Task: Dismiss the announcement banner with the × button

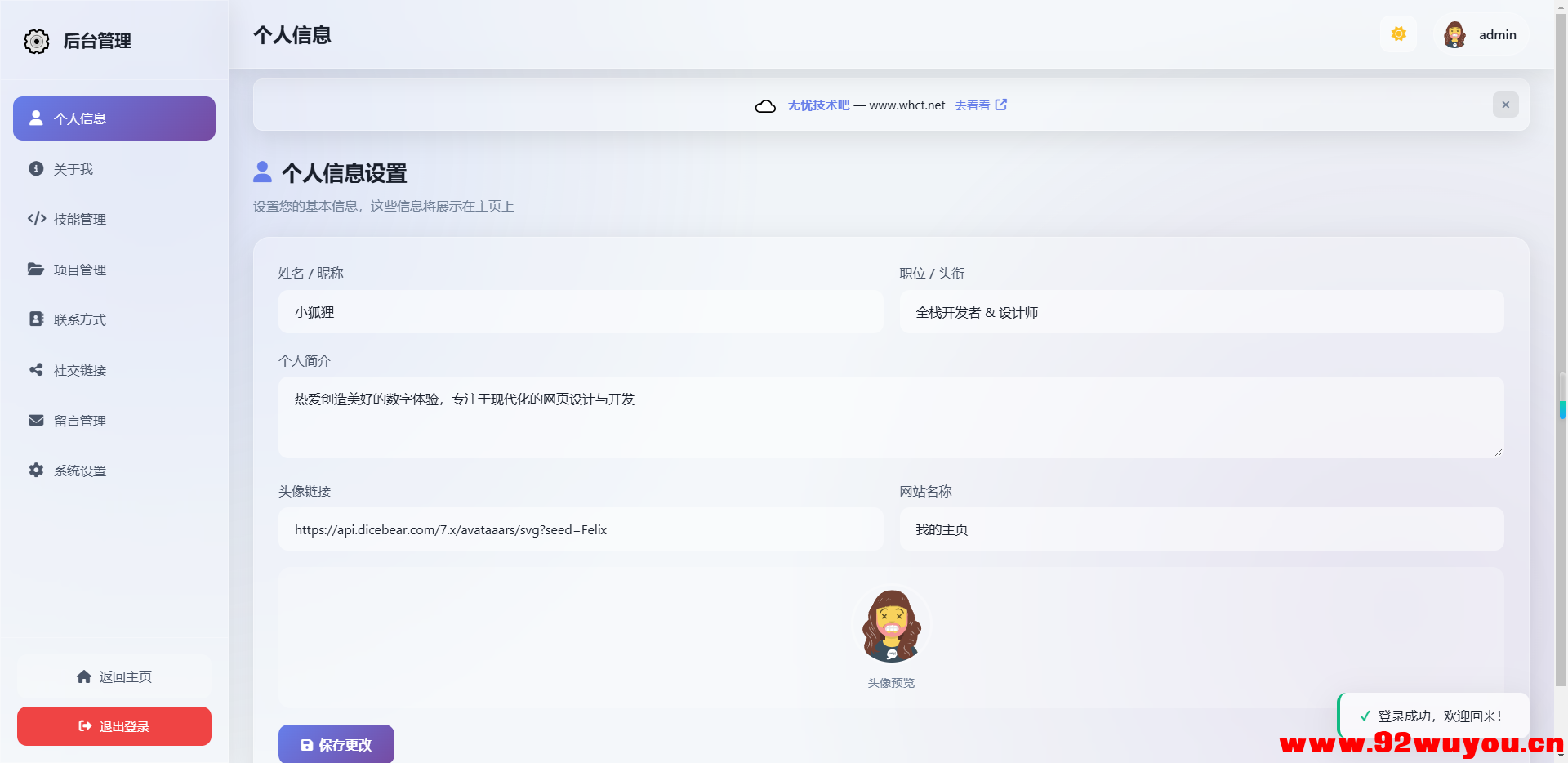Action: [x=1505, y=105]
